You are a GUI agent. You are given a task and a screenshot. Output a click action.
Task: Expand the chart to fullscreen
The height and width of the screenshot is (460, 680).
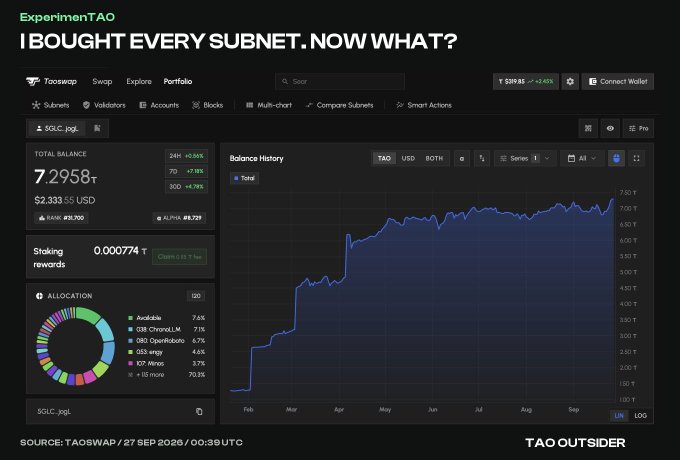coord(637,159)
